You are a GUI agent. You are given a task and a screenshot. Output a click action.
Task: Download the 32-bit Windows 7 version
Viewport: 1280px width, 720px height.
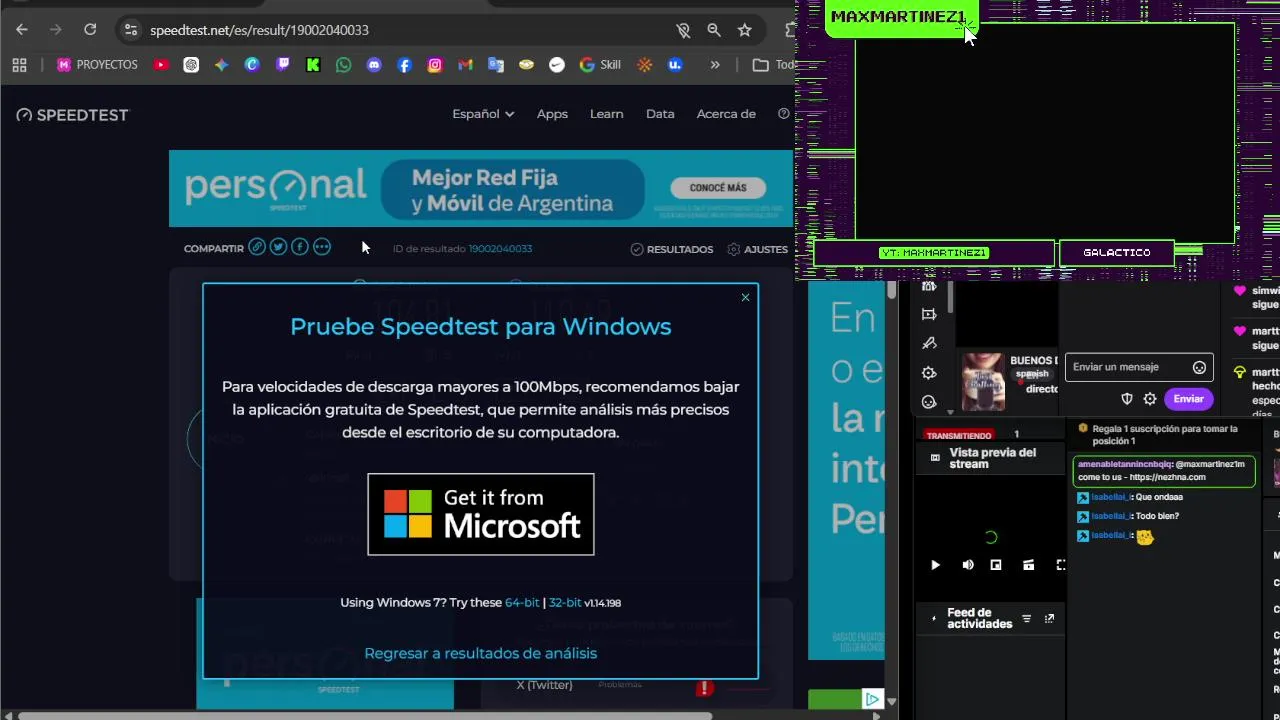[x=565, y=603]
